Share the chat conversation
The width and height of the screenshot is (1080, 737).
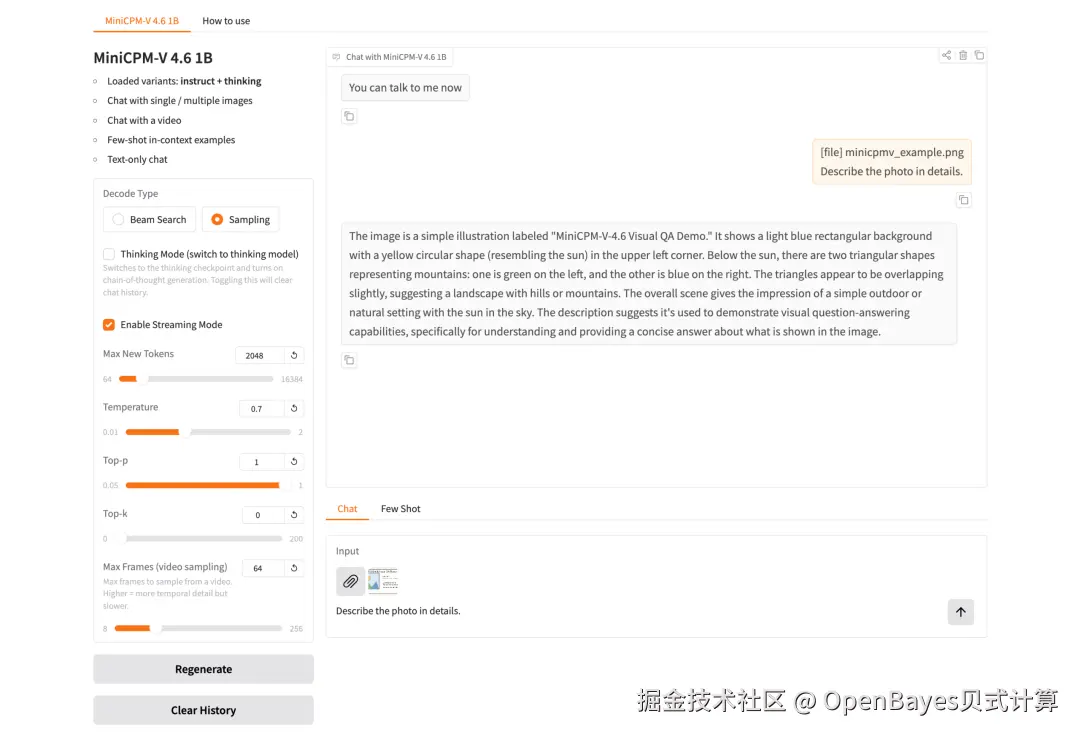tap(946, 55)
